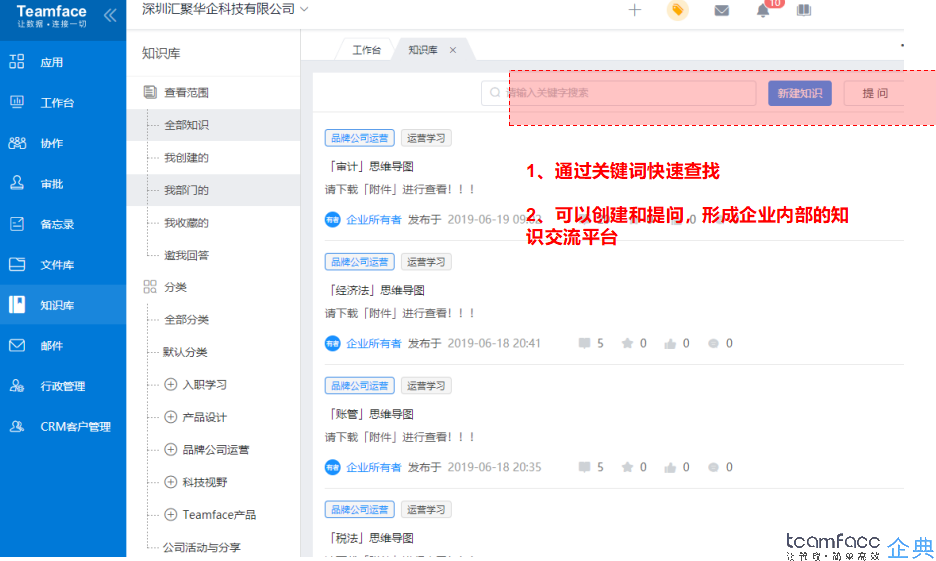Screen dimensions: 936x561
Task: Open the mail envelope icon in top bar
Action: (x=722, y=10)
